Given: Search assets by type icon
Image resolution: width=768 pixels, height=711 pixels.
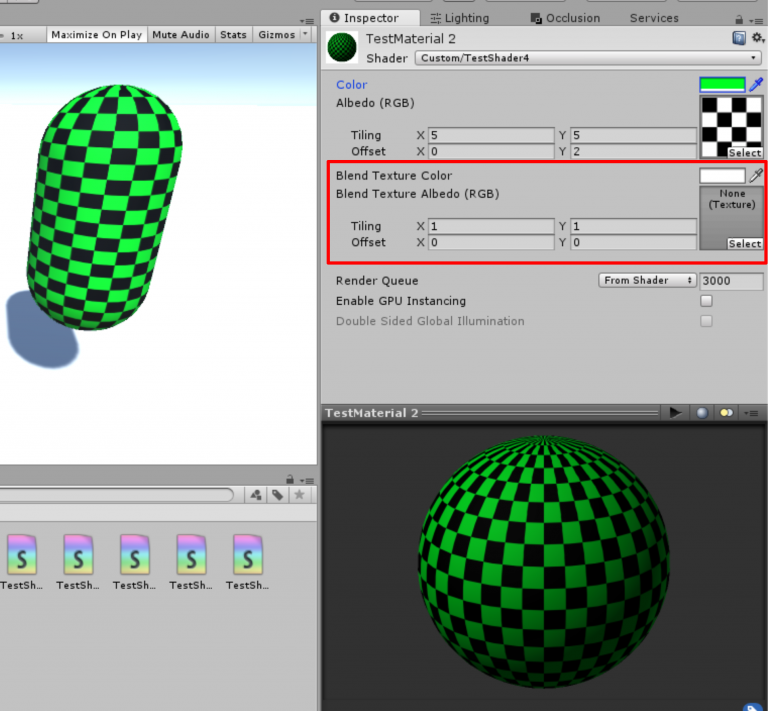Looking at the screenshot, I should pos(256,495).
